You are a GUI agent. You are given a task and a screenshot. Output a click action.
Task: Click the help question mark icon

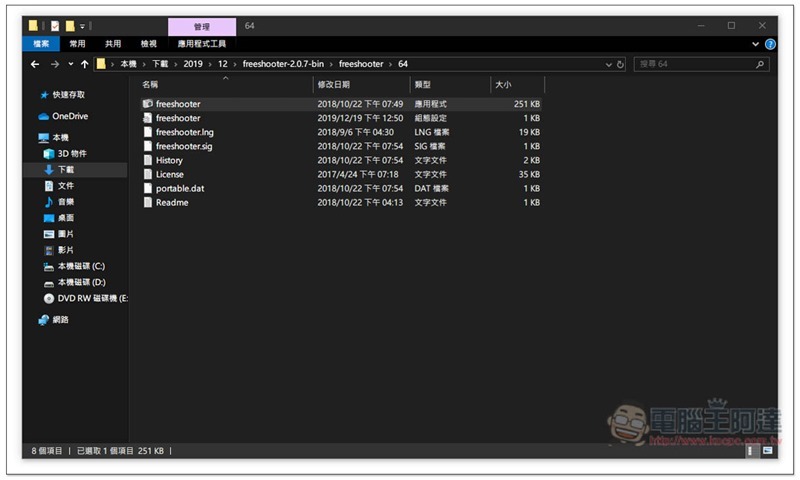coord(770,44)
